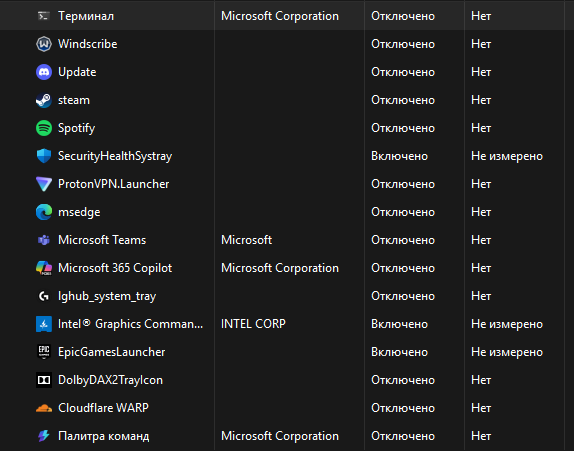The height and width of the screenshot is (451, 574).
Task: Click the EpicGamesLauncher icon
Action: 44,352
